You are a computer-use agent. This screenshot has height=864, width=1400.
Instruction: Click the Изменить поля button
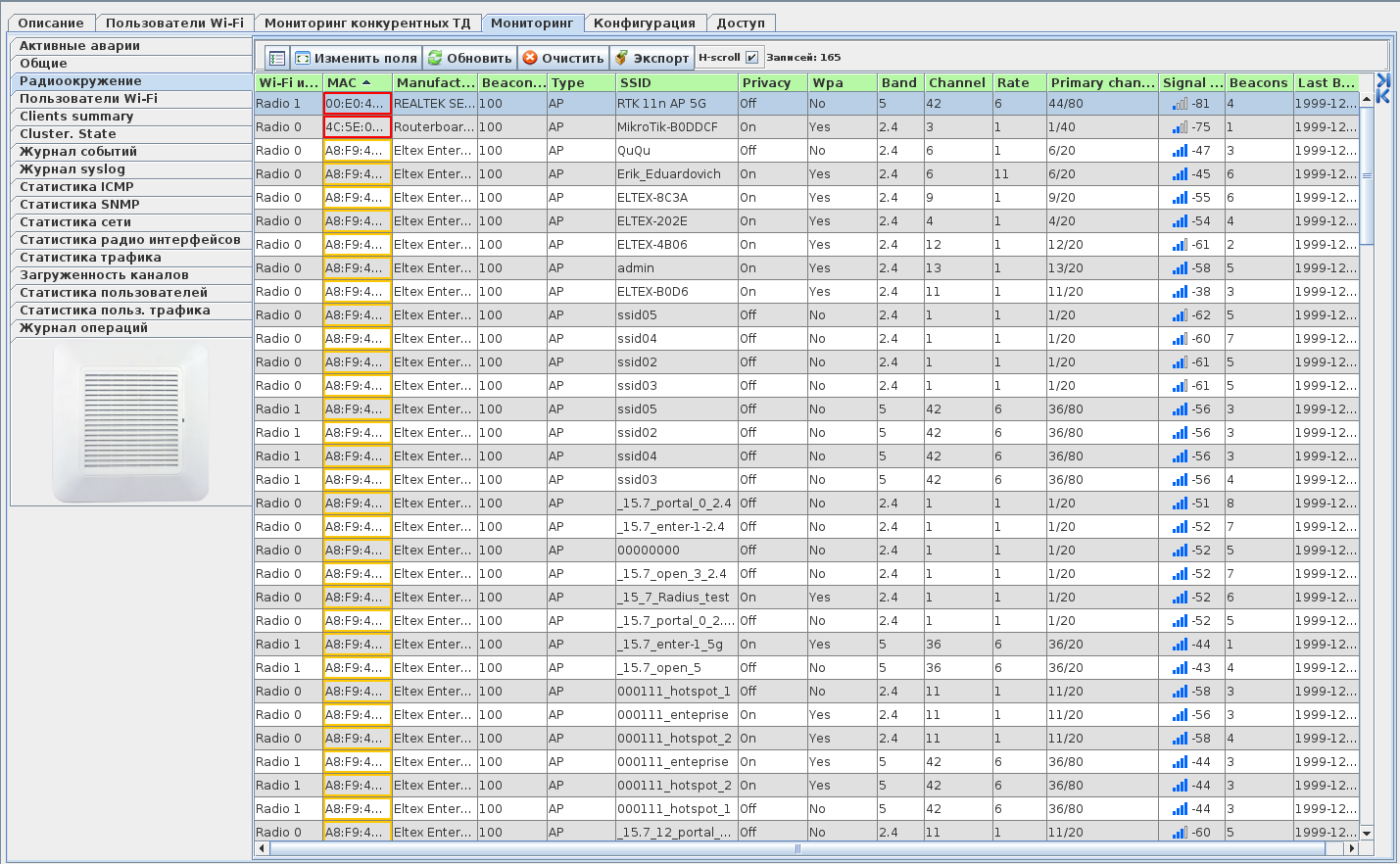(356, 59)
